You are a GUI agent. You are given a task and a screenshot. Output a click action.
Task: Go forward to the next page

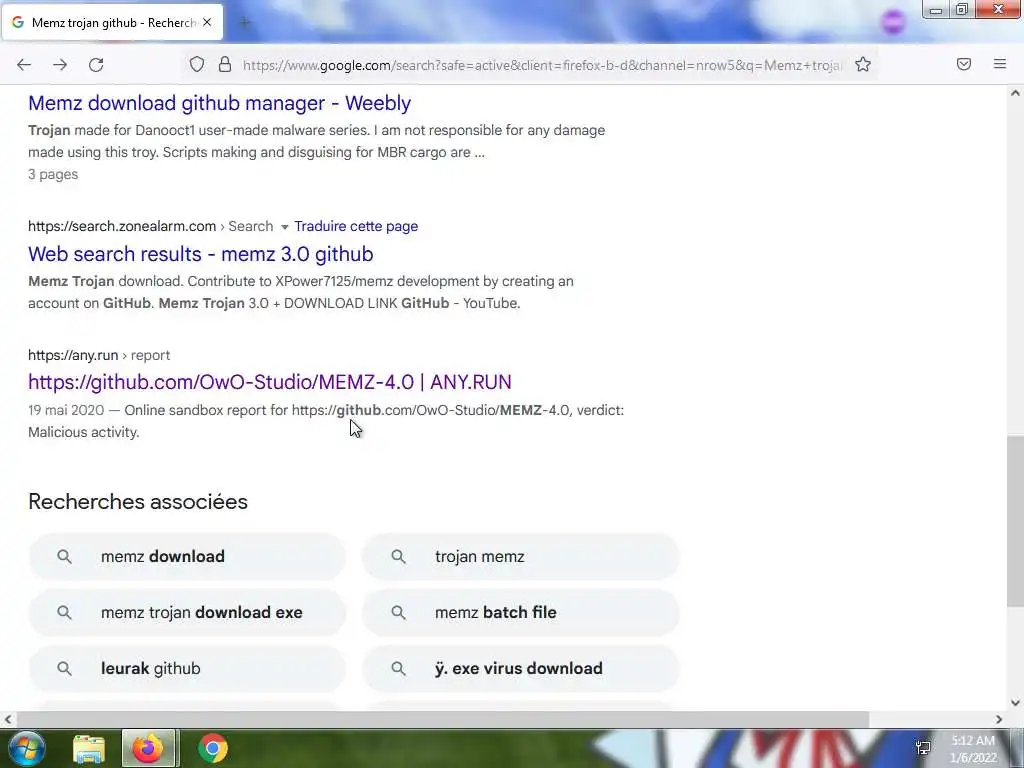tap(60, 65)
